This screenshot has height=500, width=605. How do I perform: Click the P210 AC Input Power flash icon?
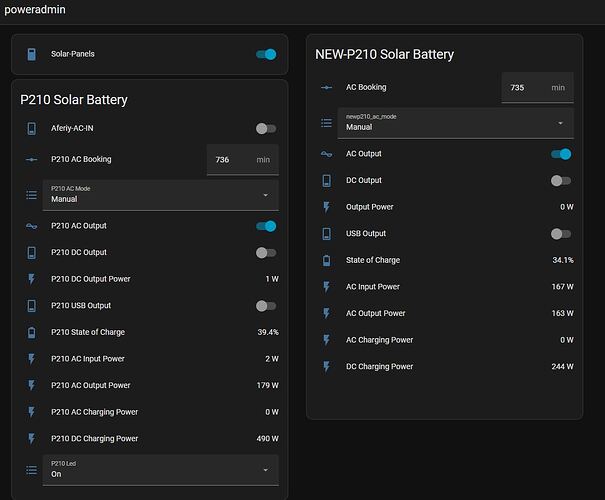[x=32, y=359]
